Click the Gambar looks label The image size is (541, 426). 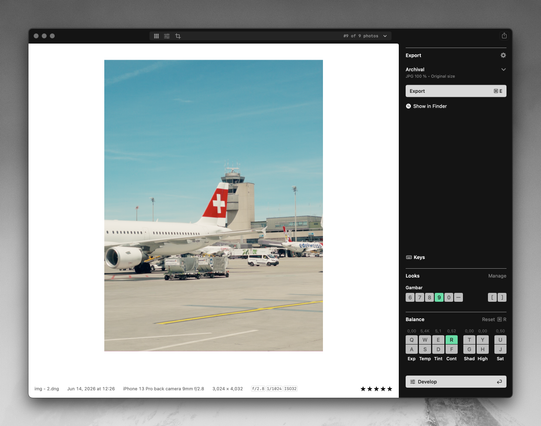coord(414,288)
